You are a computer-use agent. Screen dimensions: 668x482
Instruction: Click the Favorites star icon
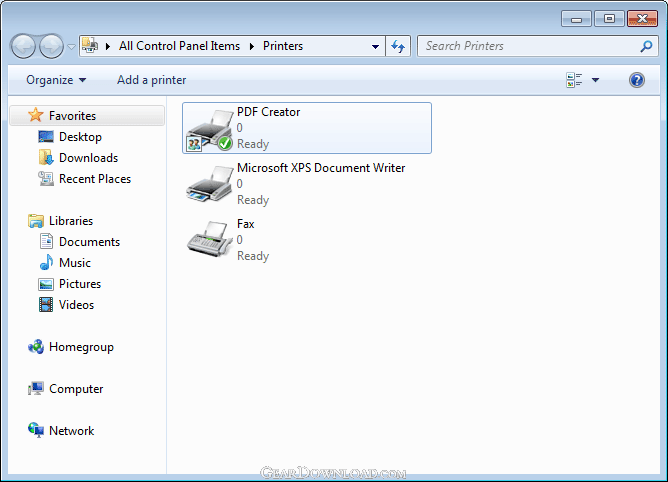pos(36,115)
